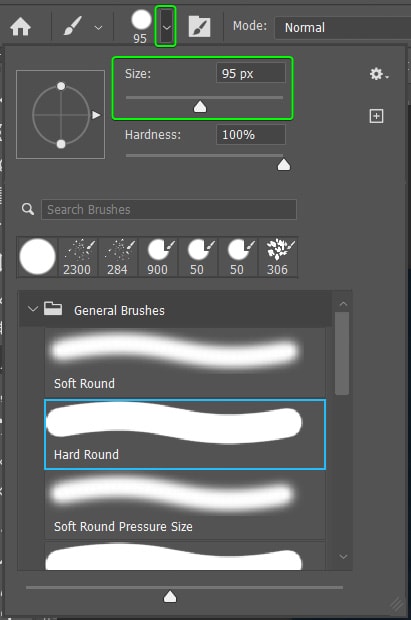Viewport: 411px width, 620px height.
Task: Click into the Search Brushes field
Action: tap(169, 209)
